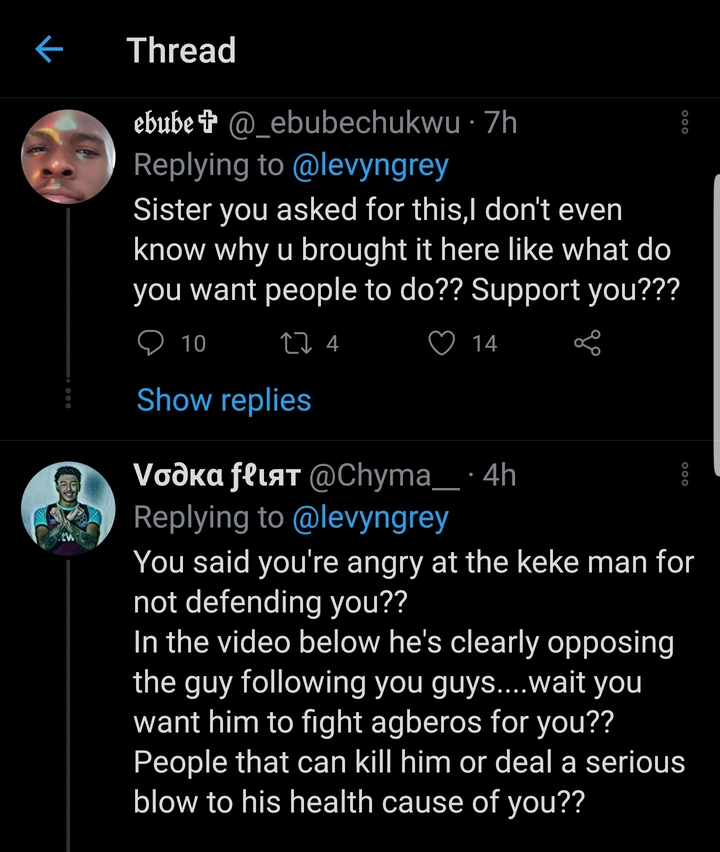Open ebube's profile picture

[x=68, y=157]
